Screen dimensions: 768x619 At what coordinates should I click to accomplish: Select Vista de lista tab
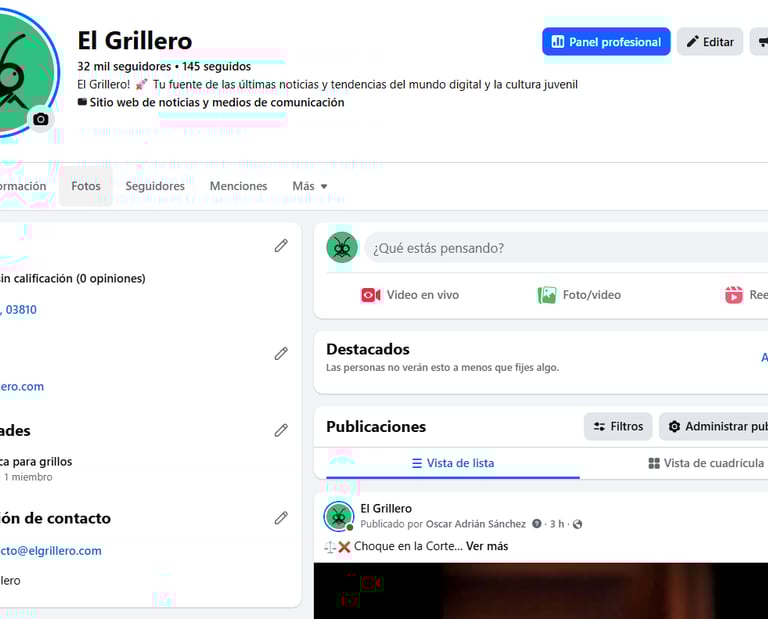(x=453, y=463)
